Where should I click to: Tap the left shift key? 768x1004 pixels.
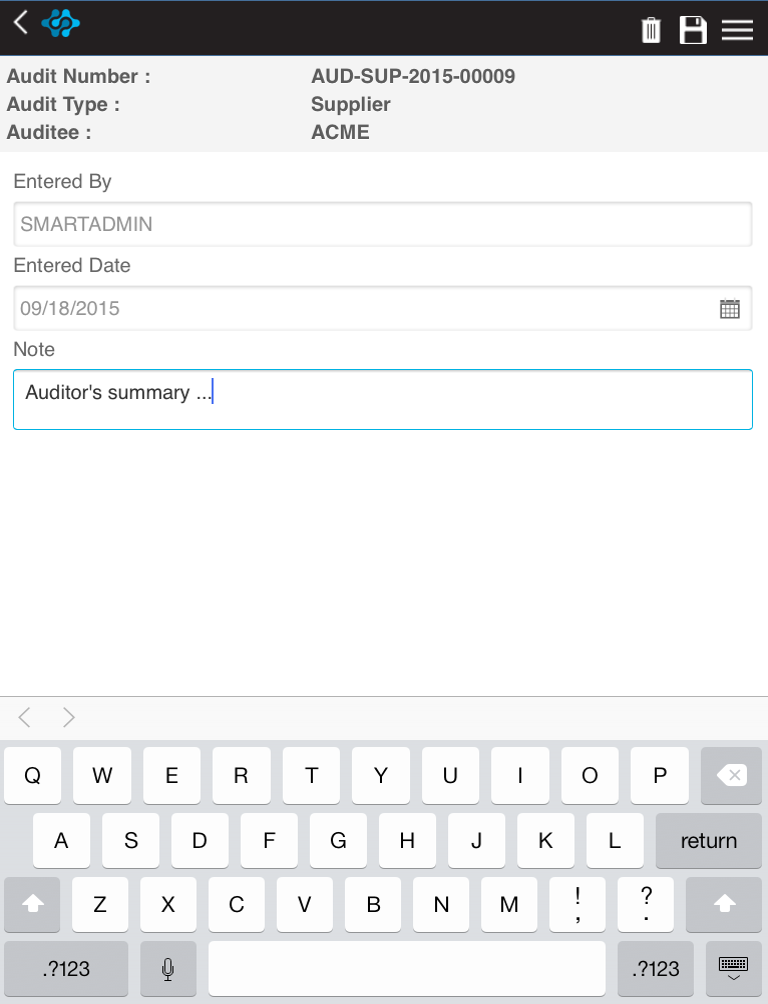[33, 904]
